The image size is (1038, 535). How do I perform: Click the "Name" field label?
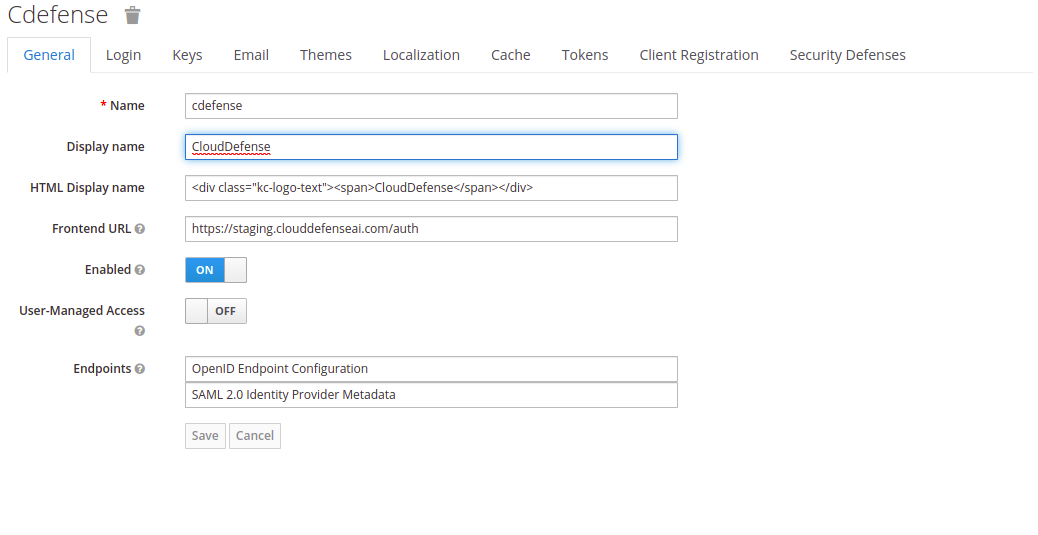pos(127,105)
